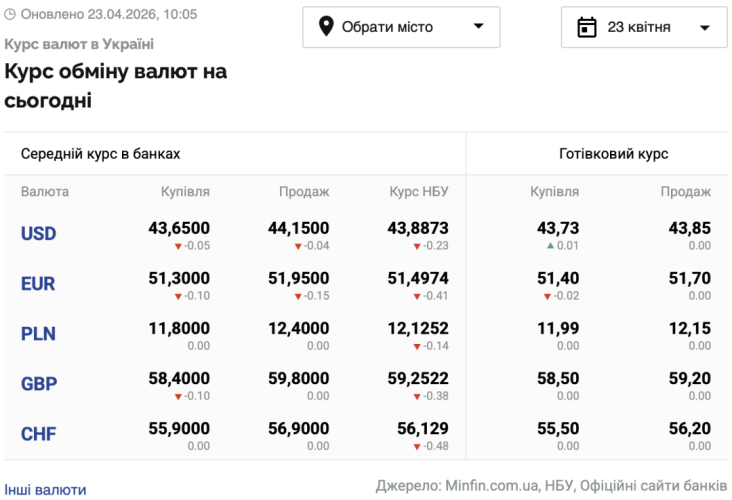Click the caret arrow in date selector

coord(705,28)
